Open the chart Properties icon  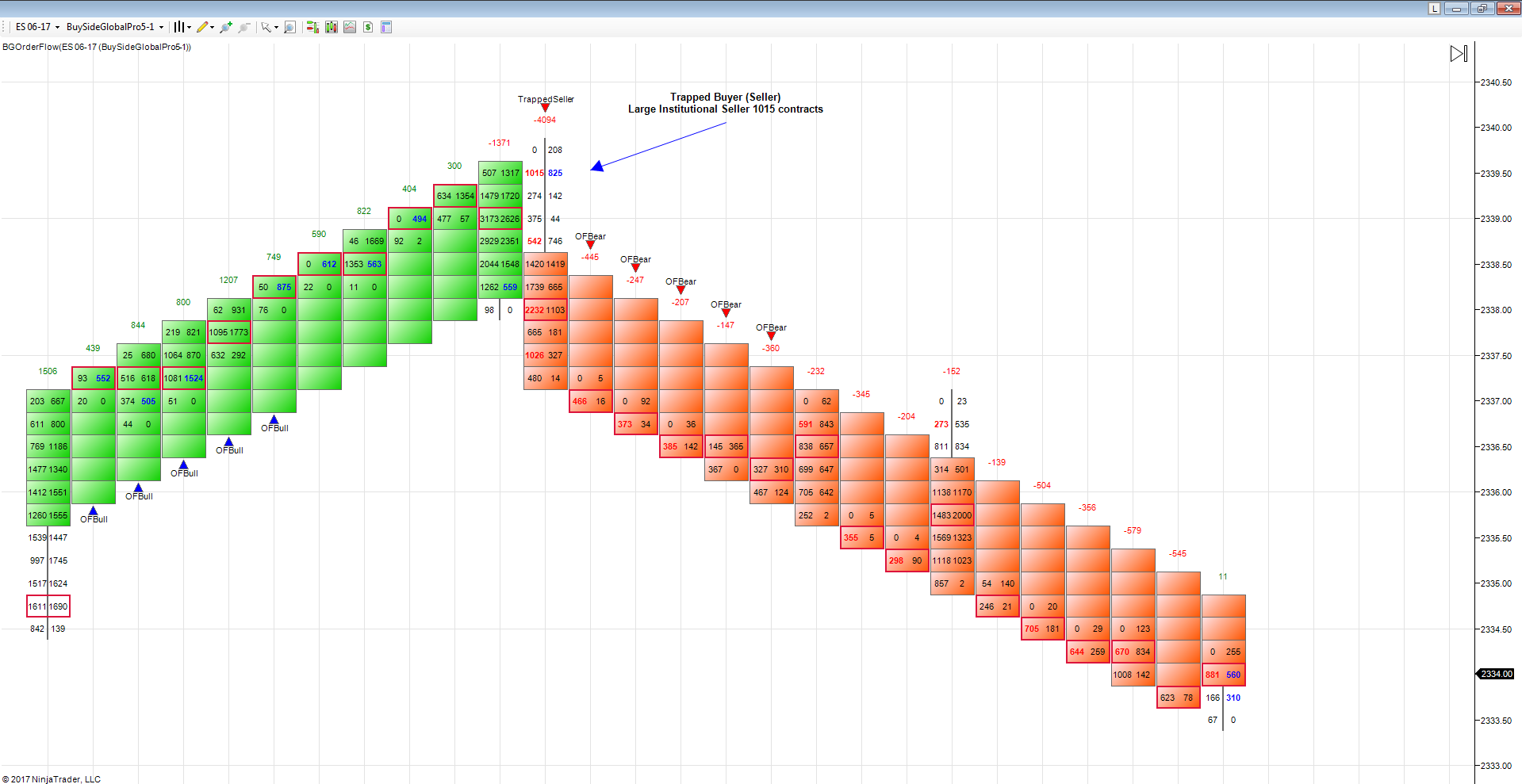coord(386,27)
